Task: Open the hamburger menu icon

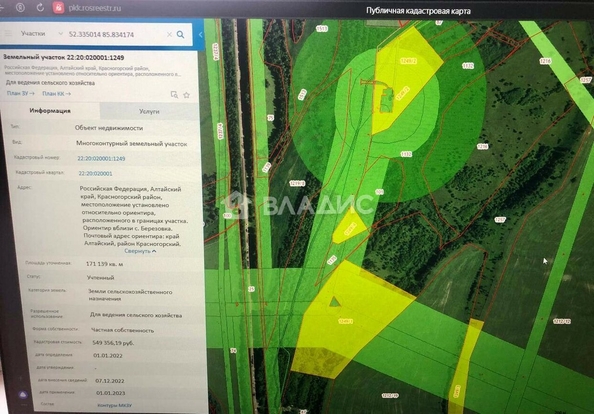Action: pos(8,33)
